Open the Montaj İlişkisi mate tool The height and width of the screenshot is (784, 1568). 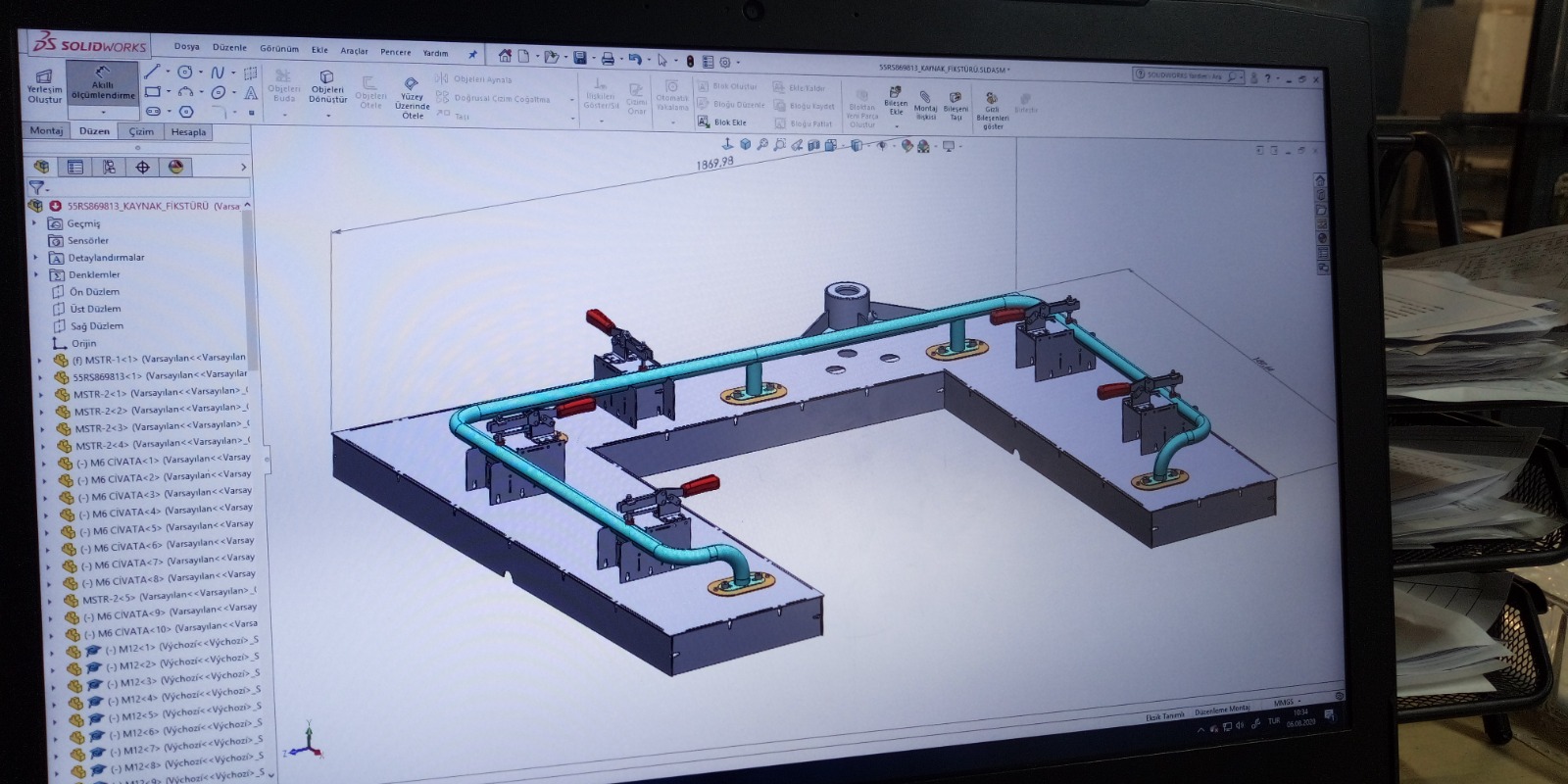[x=925, y=105]
